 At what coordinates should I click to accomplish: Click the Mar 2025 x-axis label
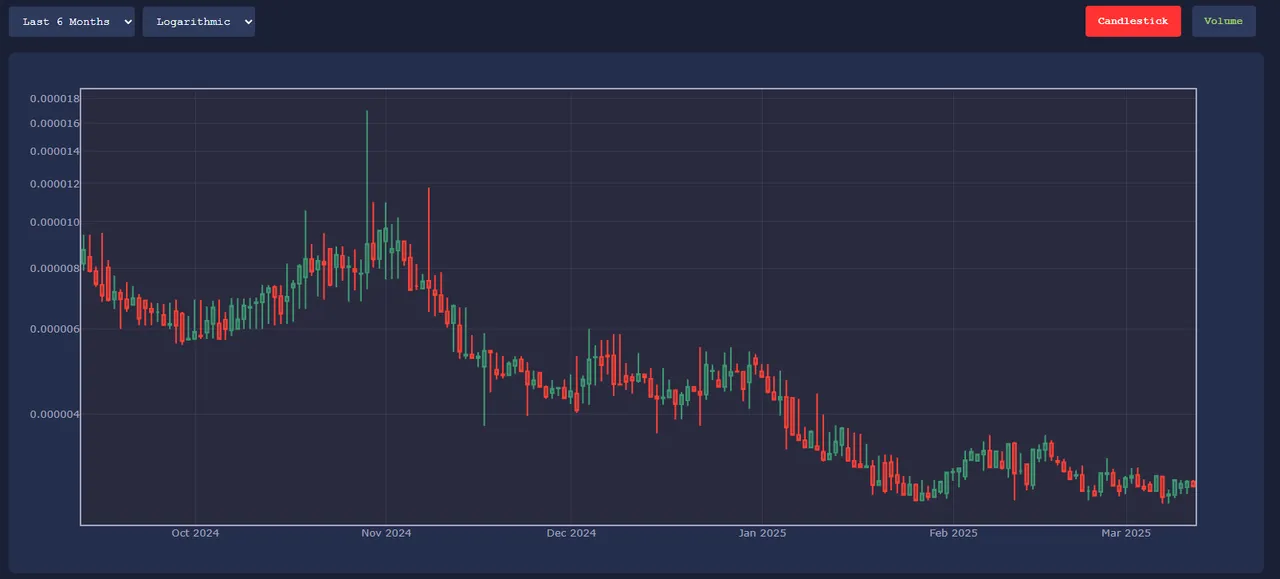1126,533
